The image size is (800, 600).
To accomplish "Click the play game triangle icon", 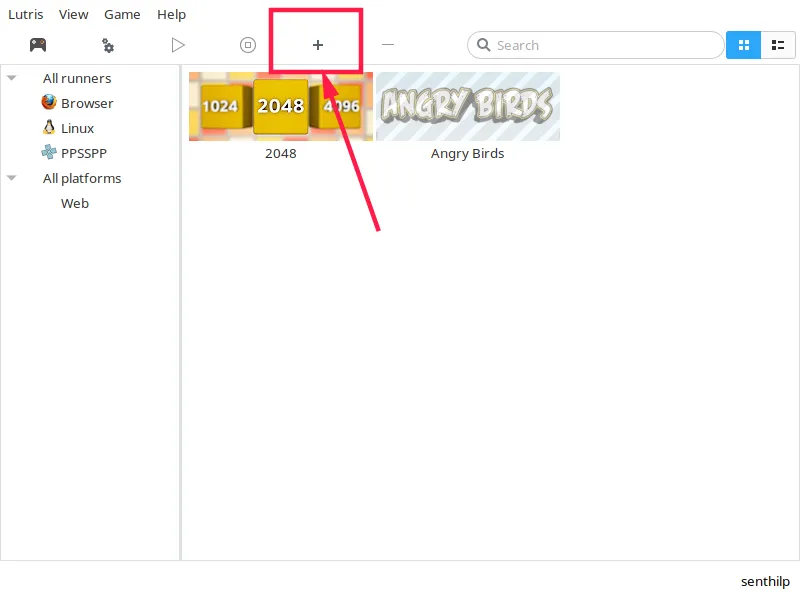I will click(178, 45).
